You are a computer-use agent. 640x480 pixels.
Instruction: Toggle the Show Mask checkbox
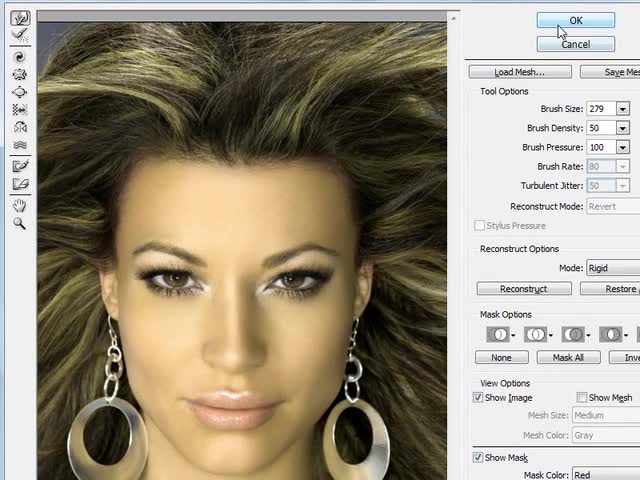479,458
